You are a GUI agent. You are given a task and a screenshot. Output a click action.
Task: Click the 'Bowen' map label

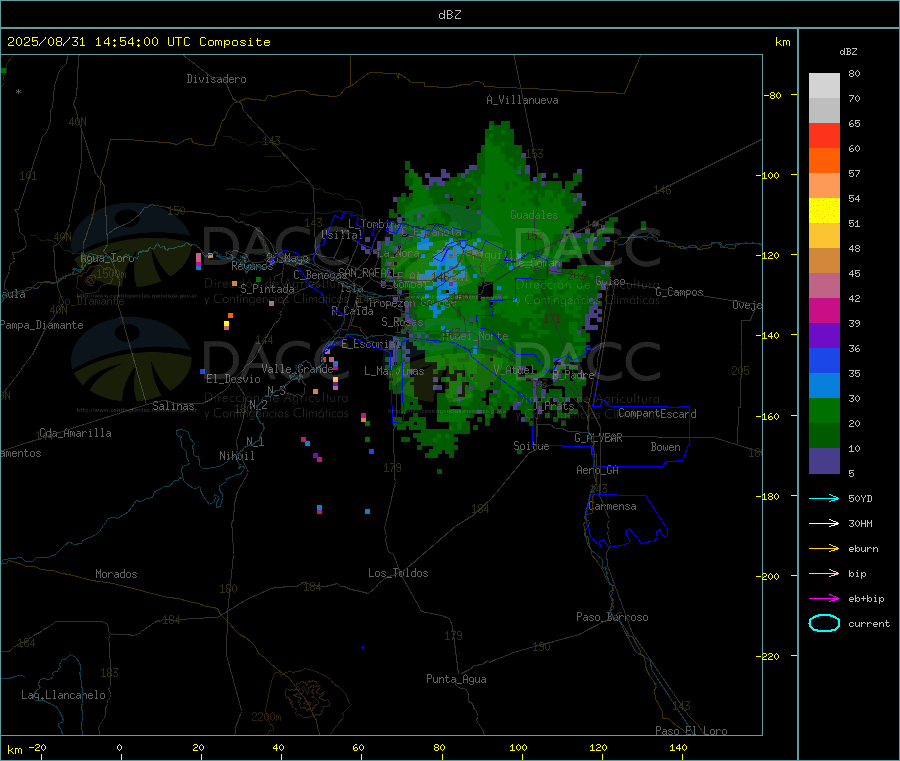[x=665, y=446]
